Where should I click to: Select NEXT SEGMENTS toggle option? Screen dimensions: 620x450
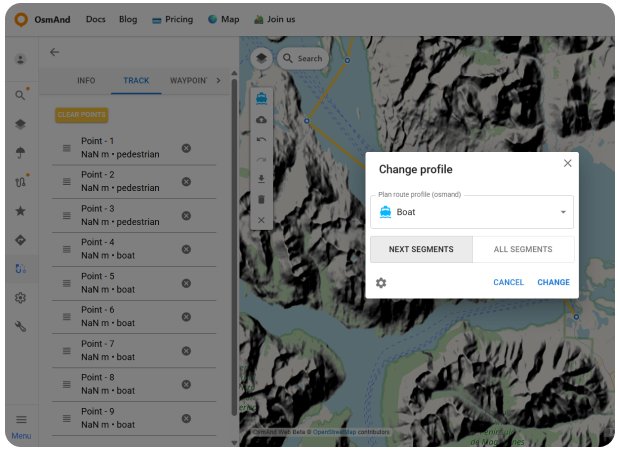coord(421,249)
